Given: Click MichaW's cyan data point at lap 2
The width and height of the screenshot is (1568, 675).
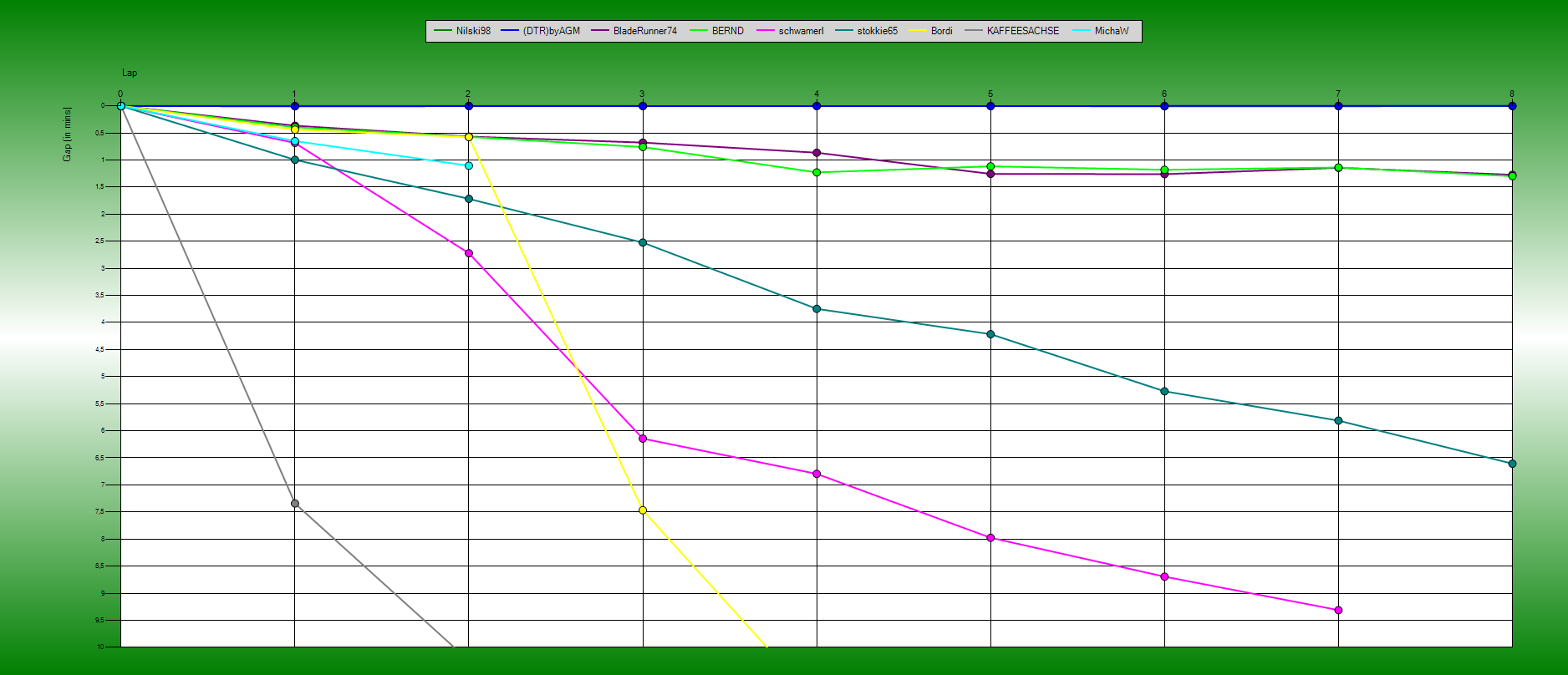Looking at the screenshot, I should (x=469, y=165).
